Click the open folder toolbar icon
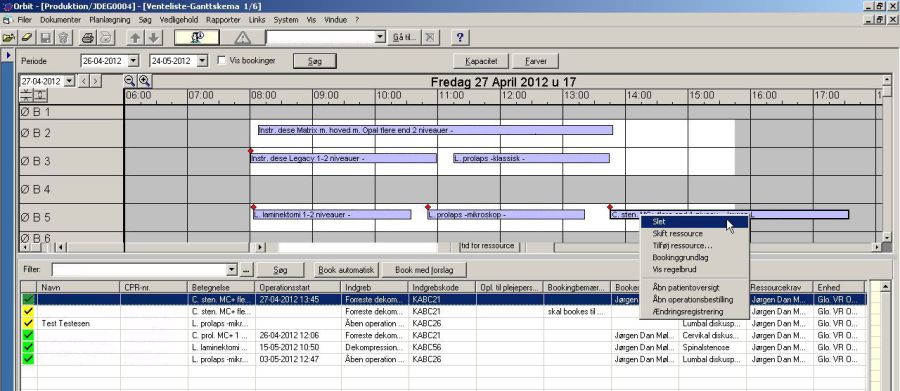 click(9, 38)
